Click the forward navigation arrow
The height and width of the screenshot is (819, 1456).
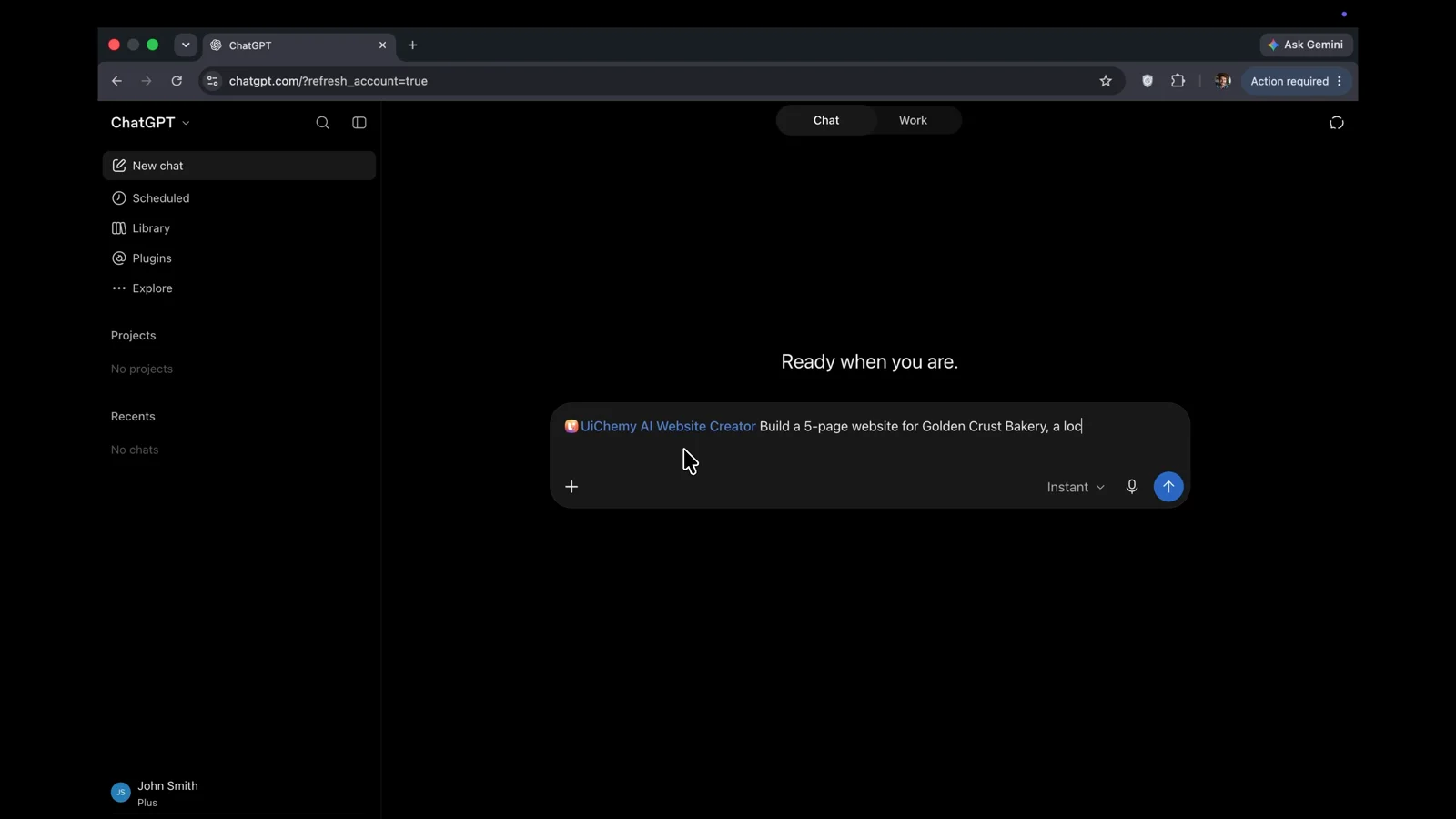pos(147,81)
